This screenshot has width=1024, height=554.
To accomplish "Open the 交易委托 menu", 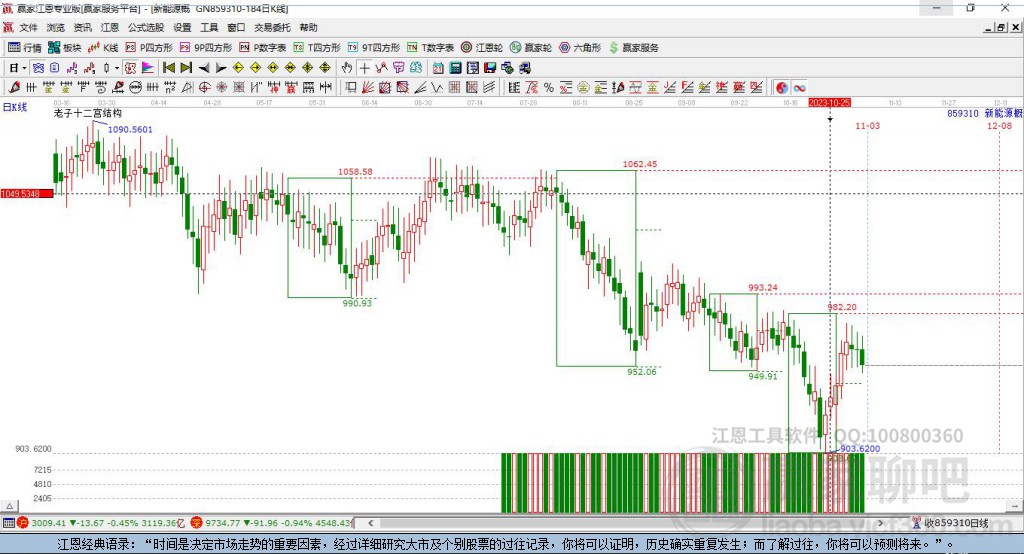I will coord(272,27).
